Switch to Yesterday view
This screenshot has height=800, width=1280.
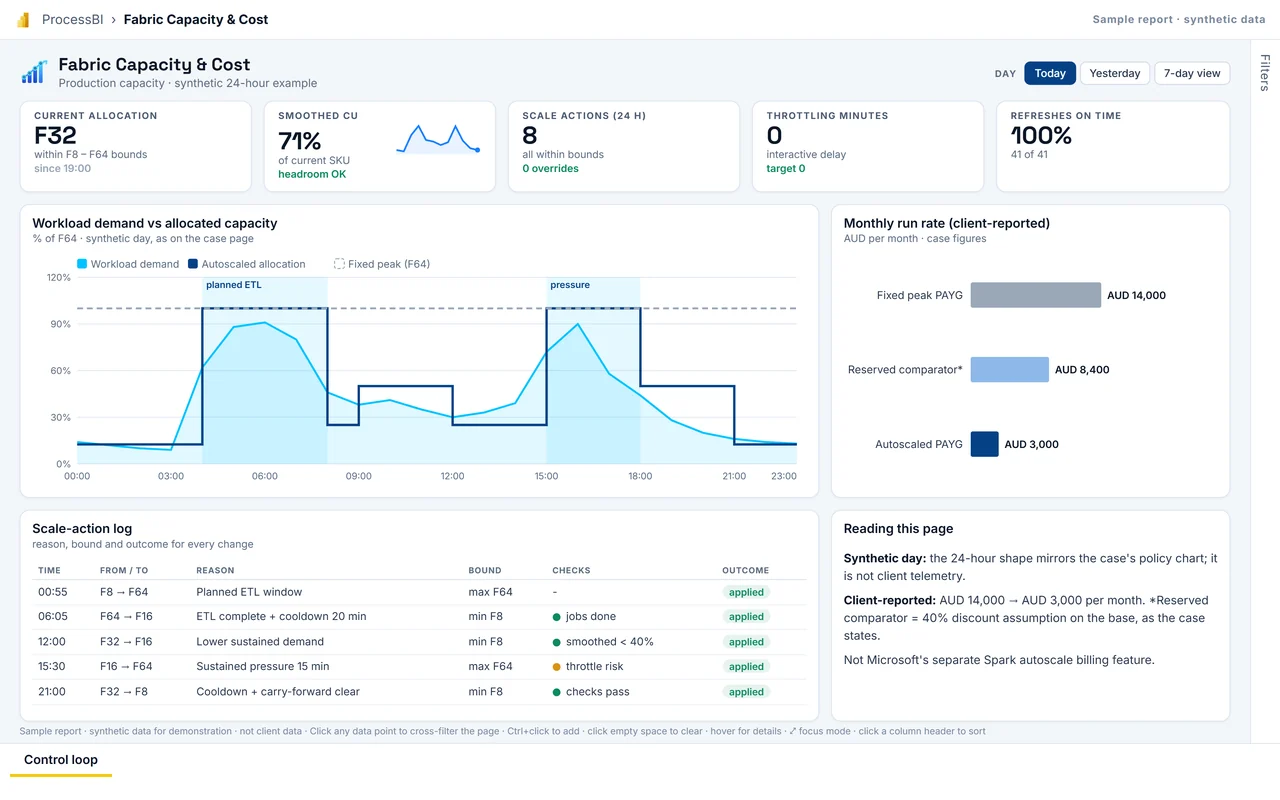(1115, 73)
